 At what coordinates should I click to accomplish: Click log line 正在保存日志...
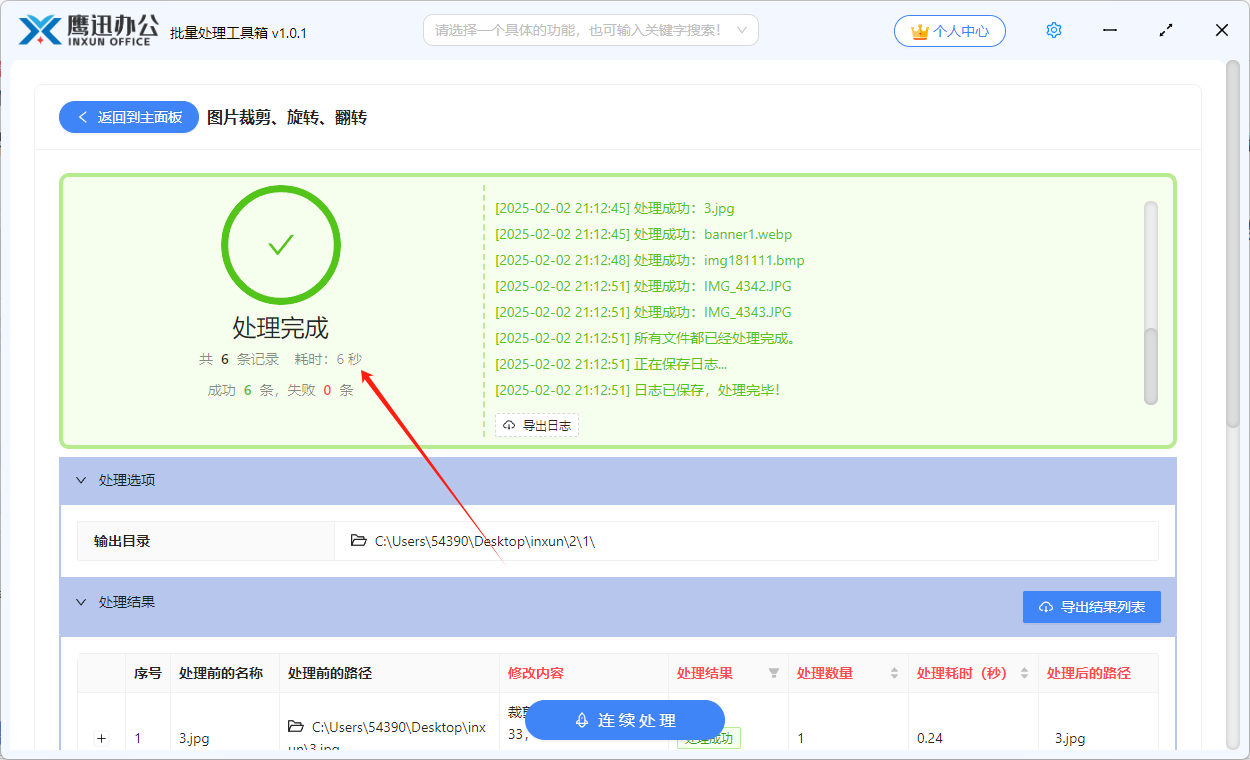pyautogui.click(x=611, y=364)
